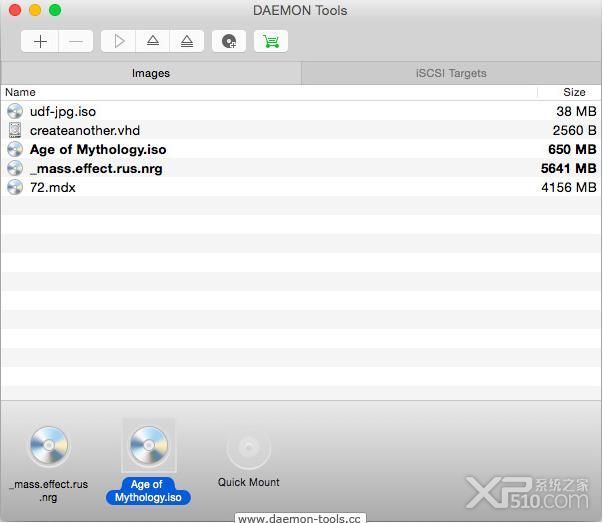The image size is (603, 523).
Task: Sort list by the Size column header
Action: coord(574,92)
